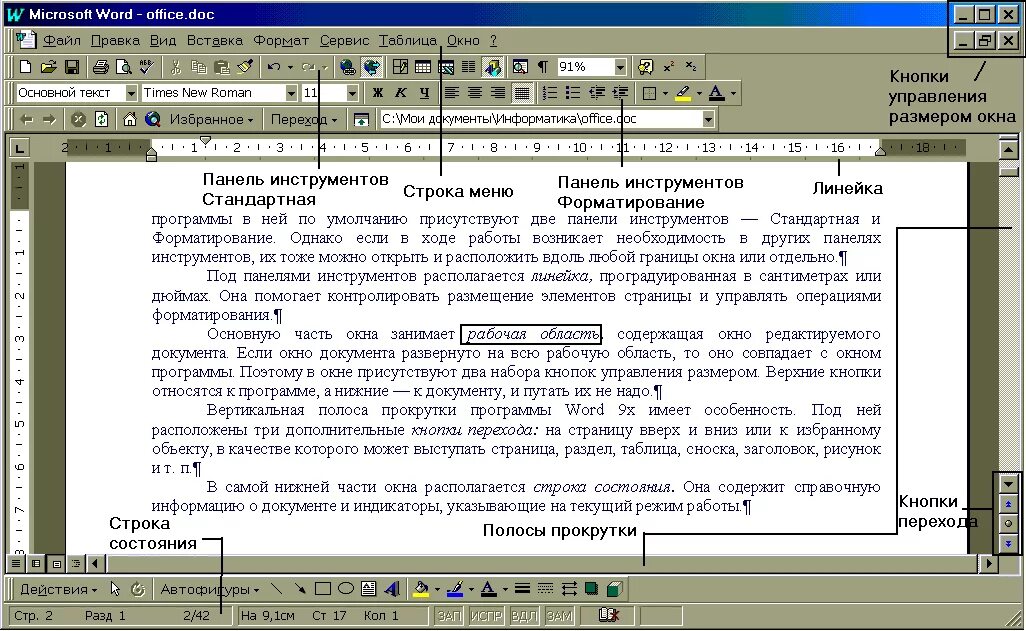The image size is (1026, 631).
Task: Apply fill color paint bucket
Action: click(x=421, y=589)
